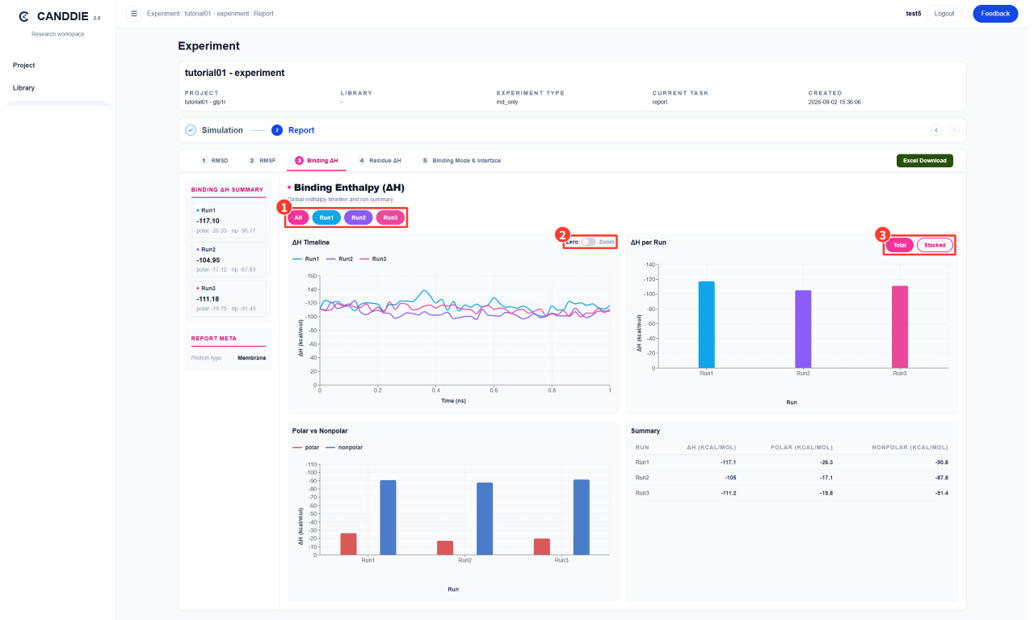The height and width of the screenshot is (620, 1034).
Task: Toggle the Run1 filter pill
Action: (x=326, y=218)
